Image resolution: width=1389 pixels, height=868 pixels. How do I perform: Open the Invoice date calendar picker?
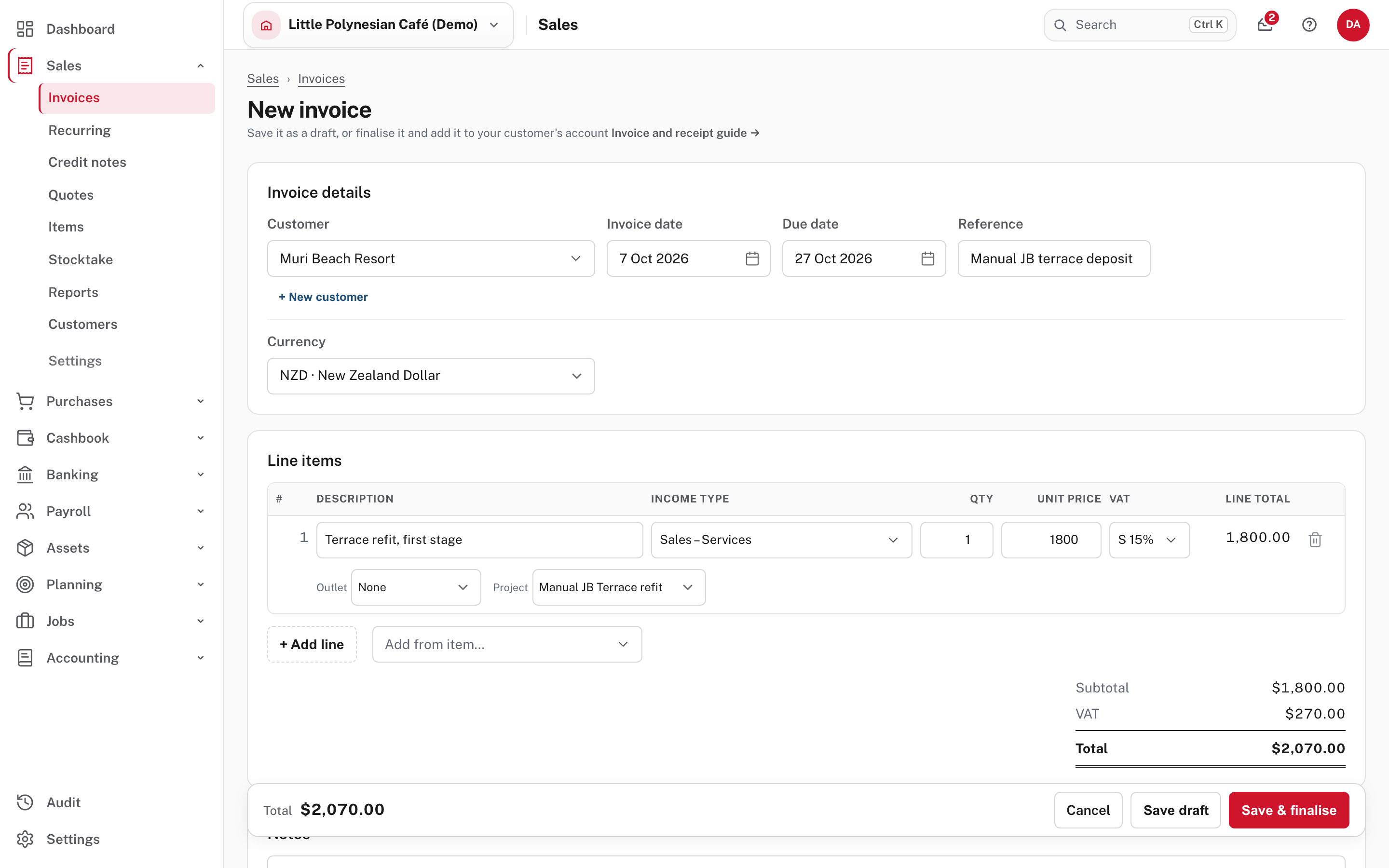tap(752, 259)
